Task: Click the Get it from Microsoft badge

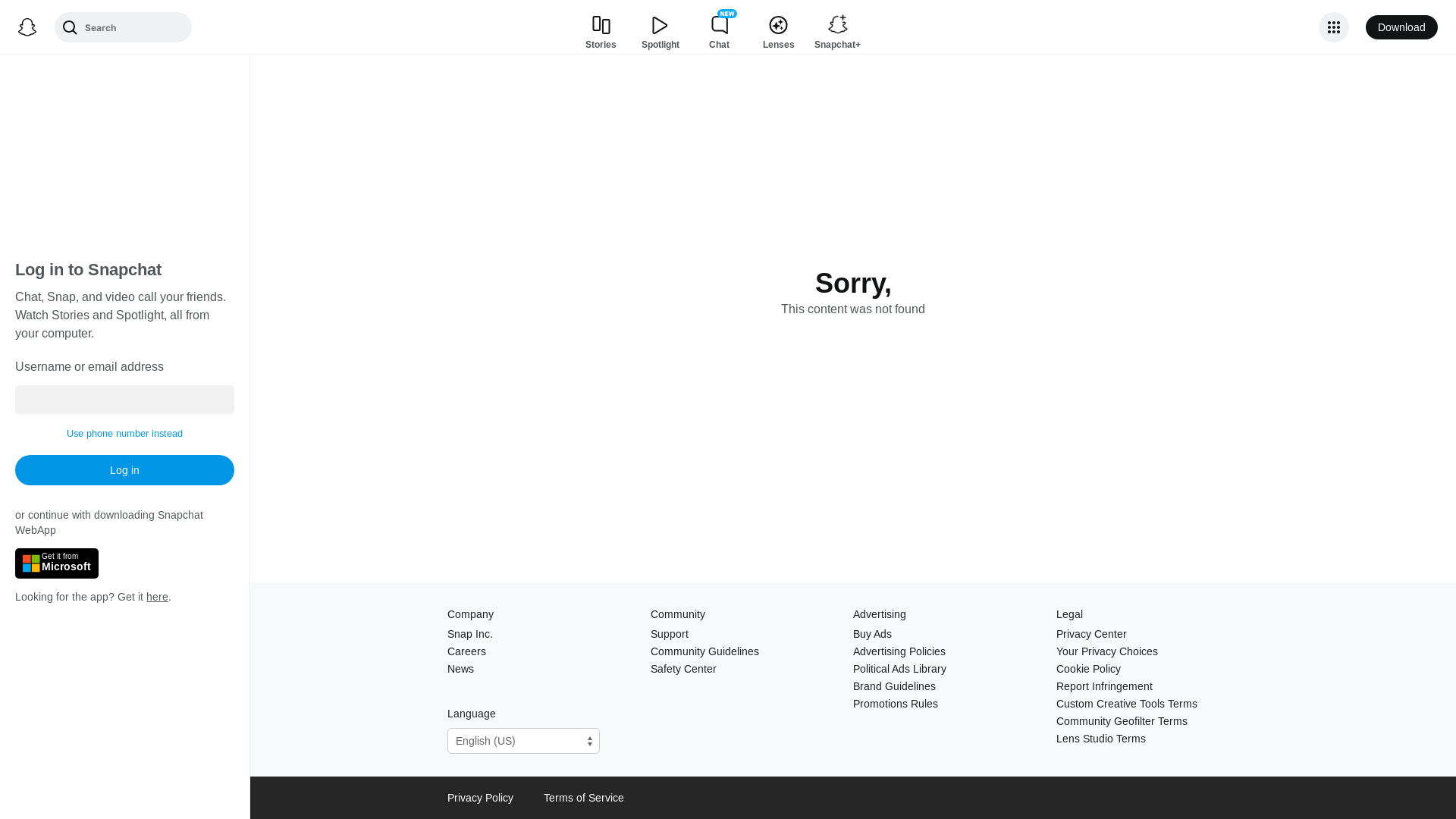Action: [57, 563]
